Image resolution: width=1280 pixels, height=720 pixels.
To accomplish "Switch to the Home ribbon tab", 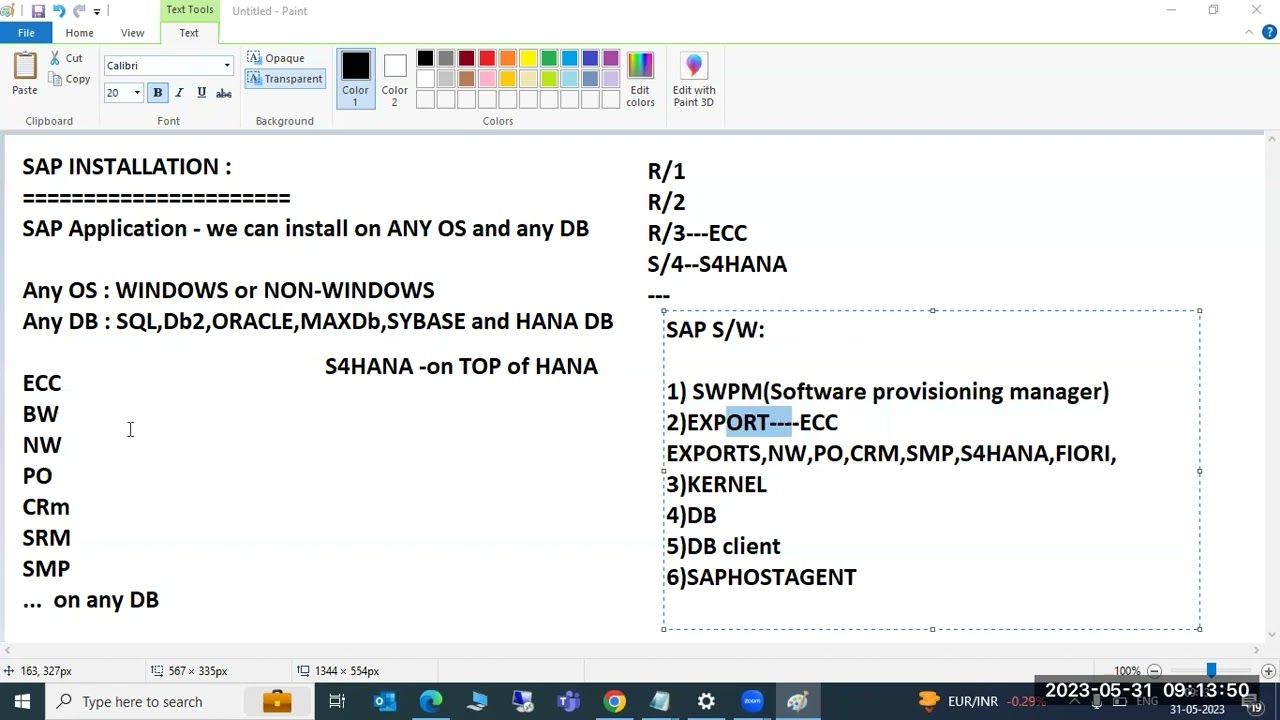I will [x=79, y=33].
